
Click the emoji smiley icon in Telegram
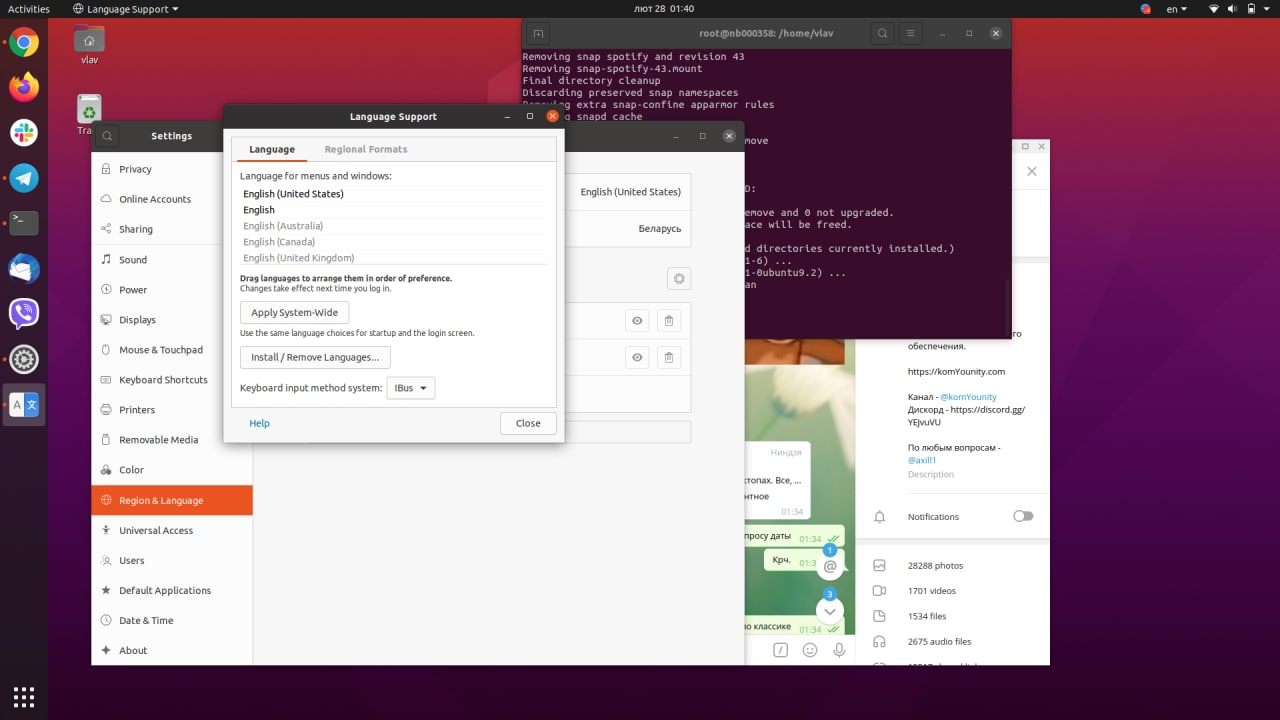810,650
